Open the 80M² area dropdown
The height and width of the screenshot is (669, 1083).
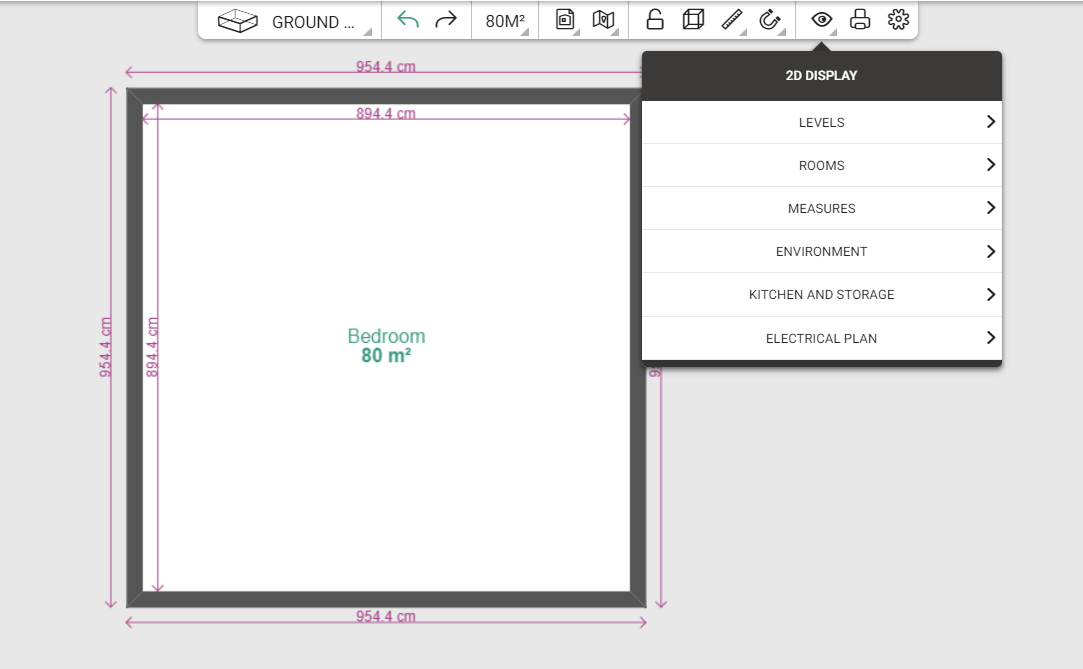pyautogui.click(x=506, y=21)
